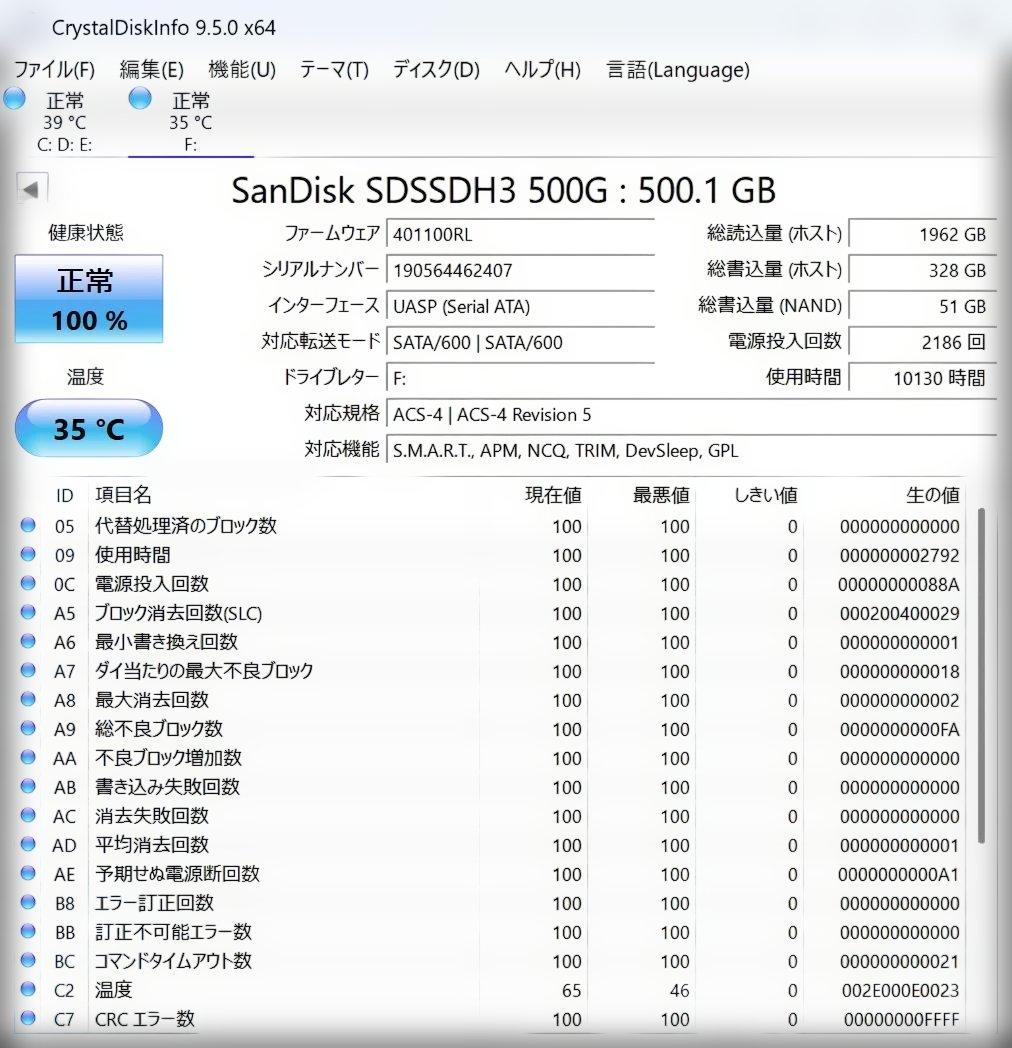The width and height of the screenshot is (1012, 1048).
Task: Click the drive letter field F:
Action: tap(520, 379)
